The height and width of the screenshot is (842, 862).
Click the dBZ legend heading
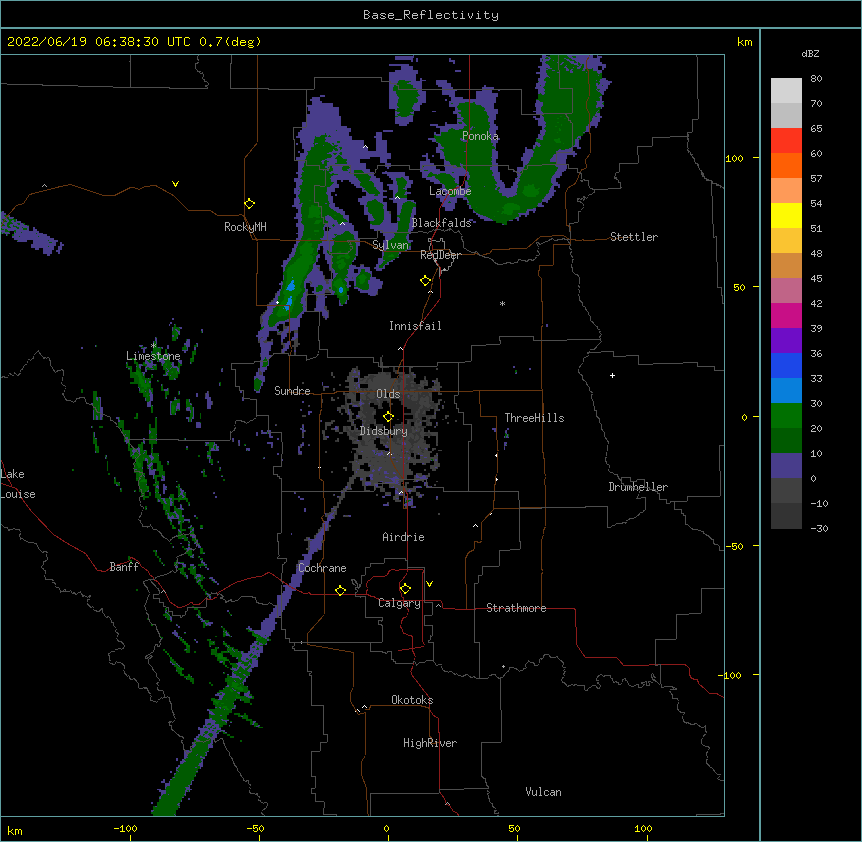pyautogui.click(x=810, y=53)
